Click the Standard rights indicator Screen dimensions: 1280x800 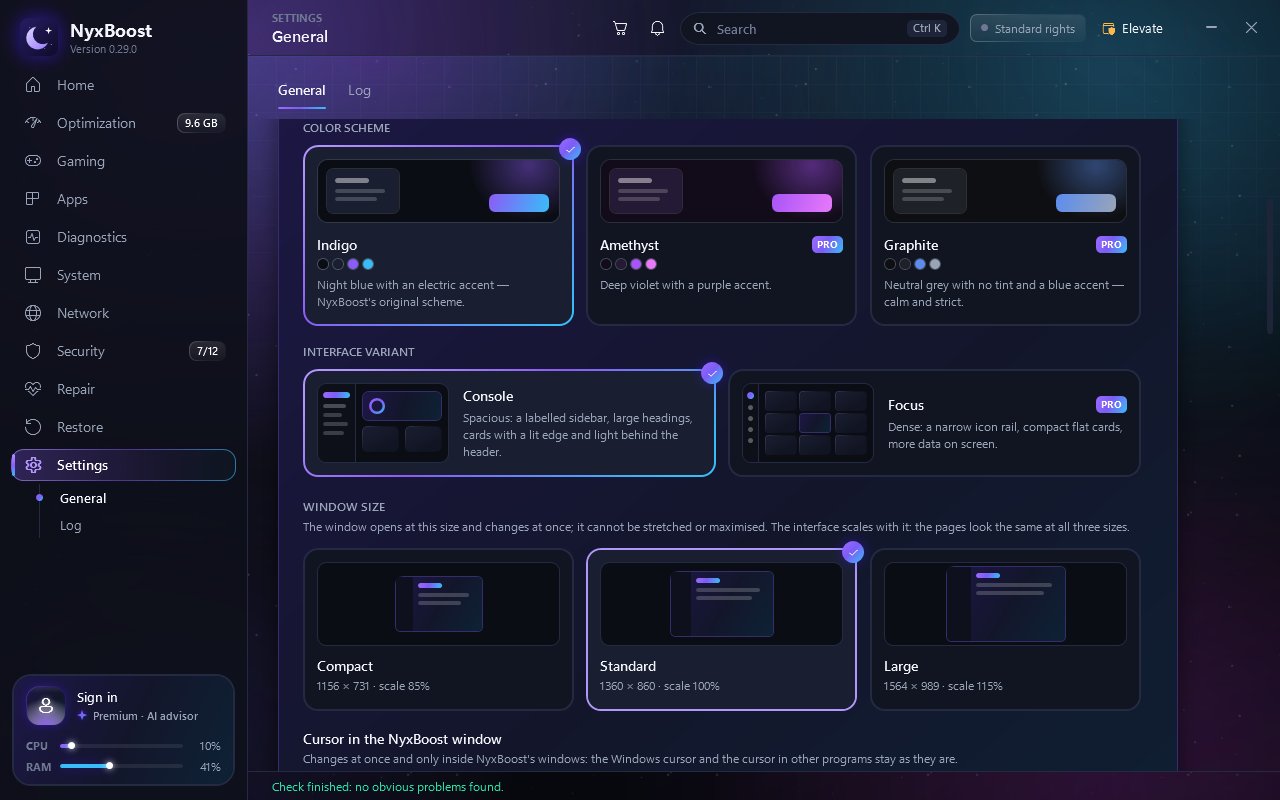click(x=1028, y=29)
